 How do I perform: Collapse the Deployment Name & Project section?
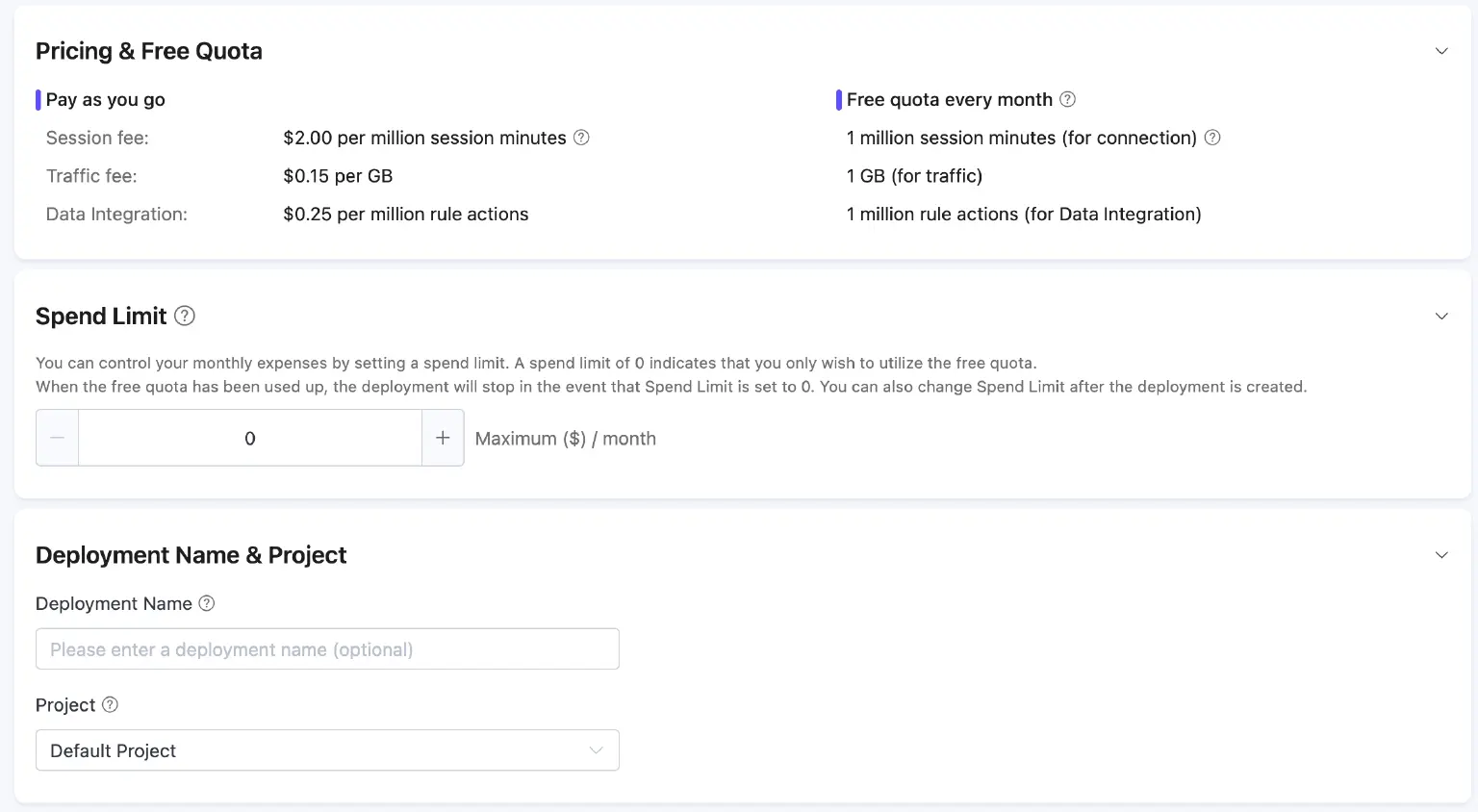[x=1440, y=555]
